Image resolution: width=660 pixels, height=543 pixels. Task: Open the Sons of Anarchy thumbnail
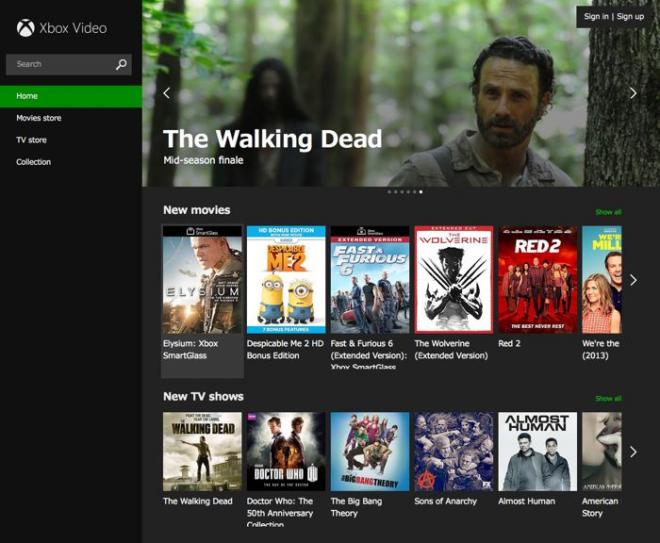tap(454, 452)
